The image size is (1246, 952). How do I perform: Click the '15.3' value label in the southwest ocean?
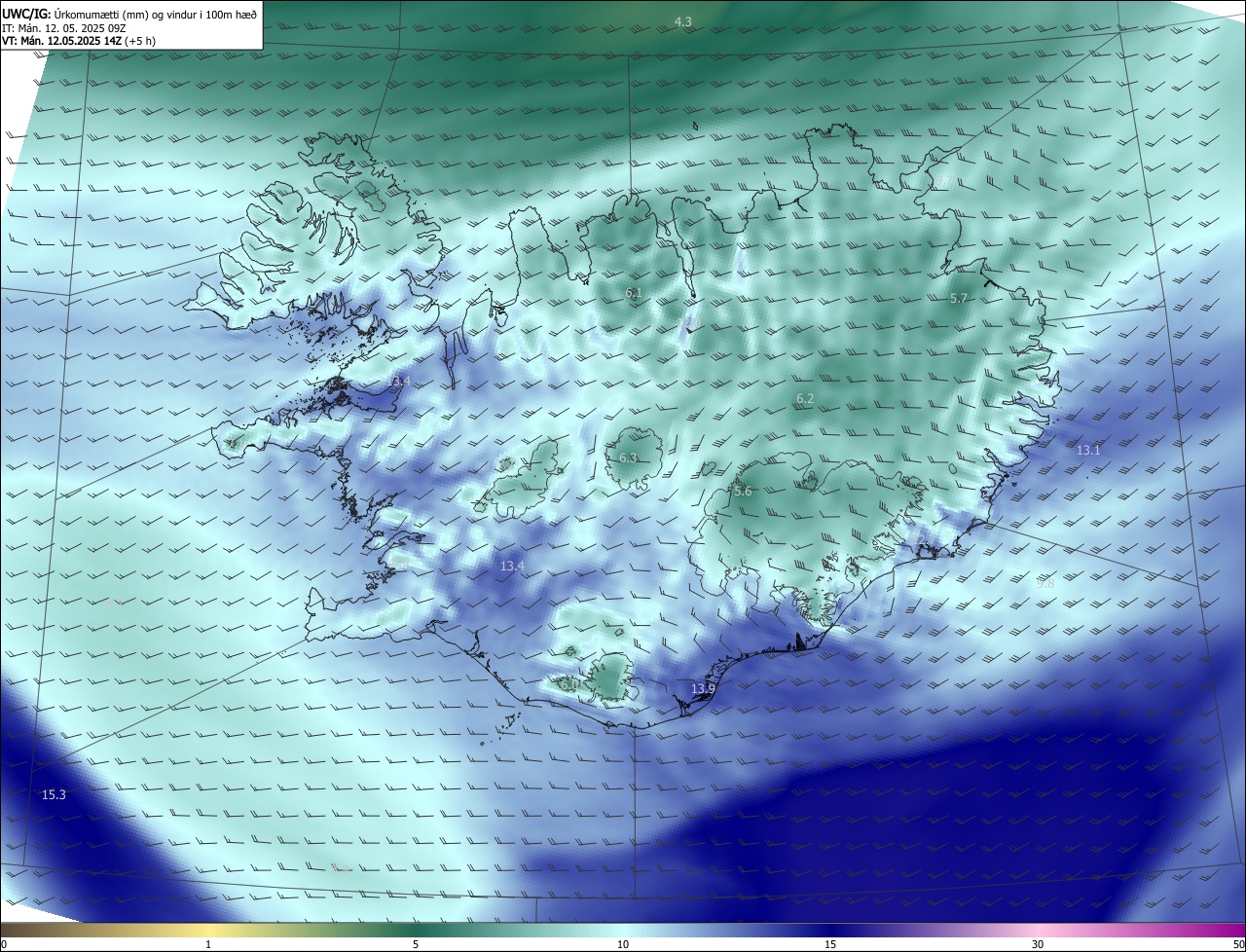(54, 794)
